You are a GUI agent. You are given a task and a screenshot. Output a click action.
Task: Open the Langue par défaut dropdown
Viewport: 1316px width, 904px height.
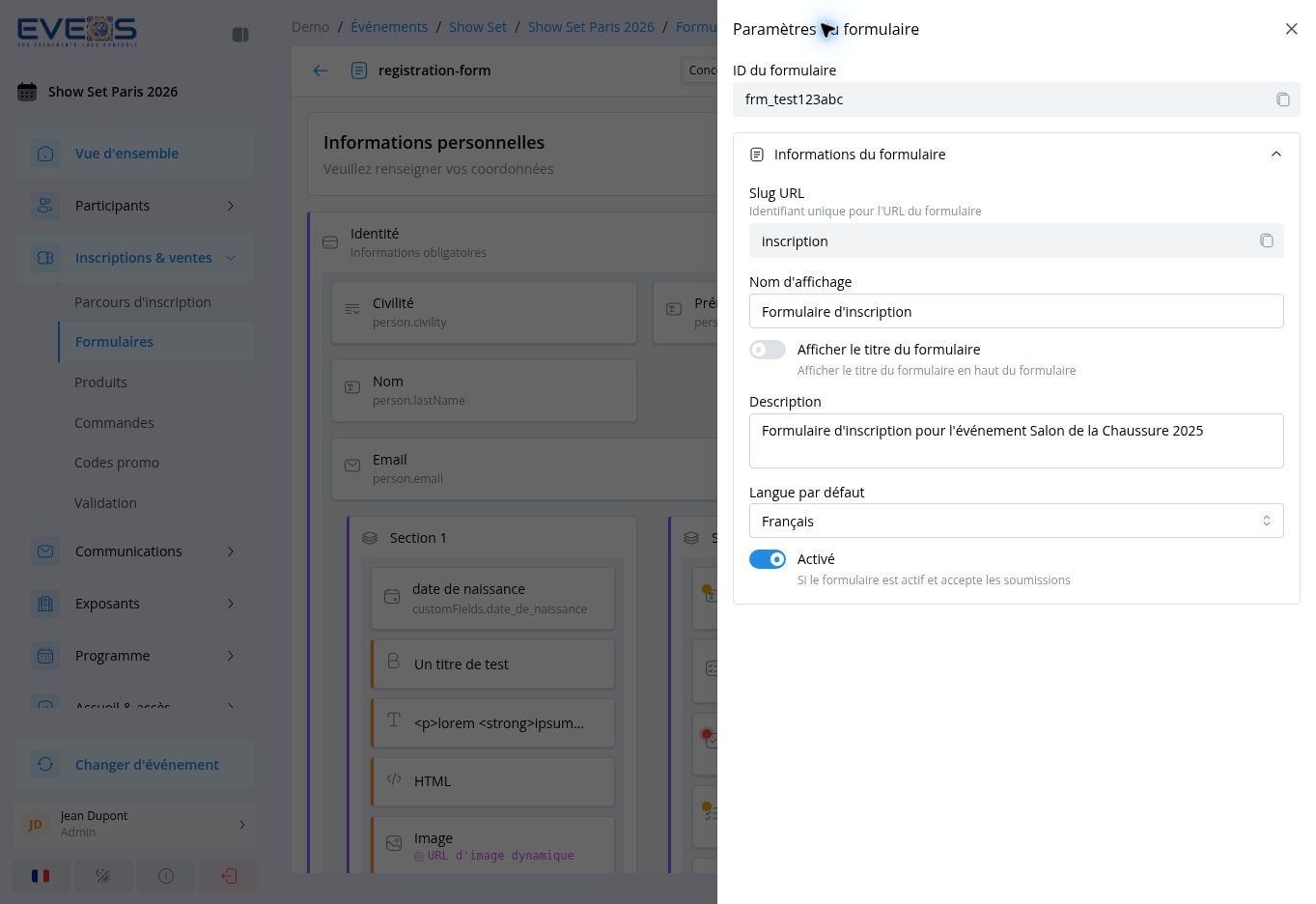(x=1016, y=521)
